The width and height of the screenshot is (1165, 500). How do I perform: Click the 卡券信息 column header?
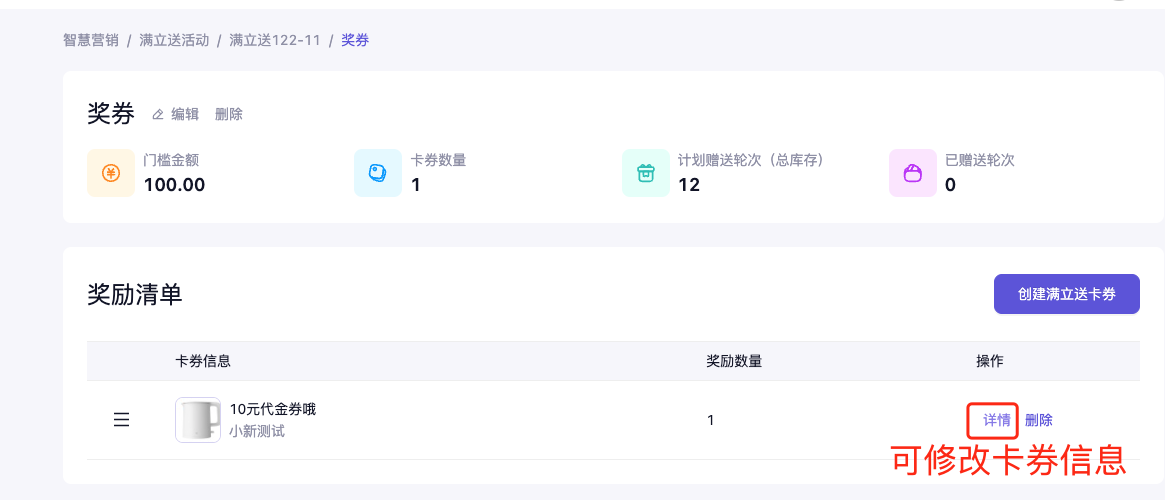(203, 361)
